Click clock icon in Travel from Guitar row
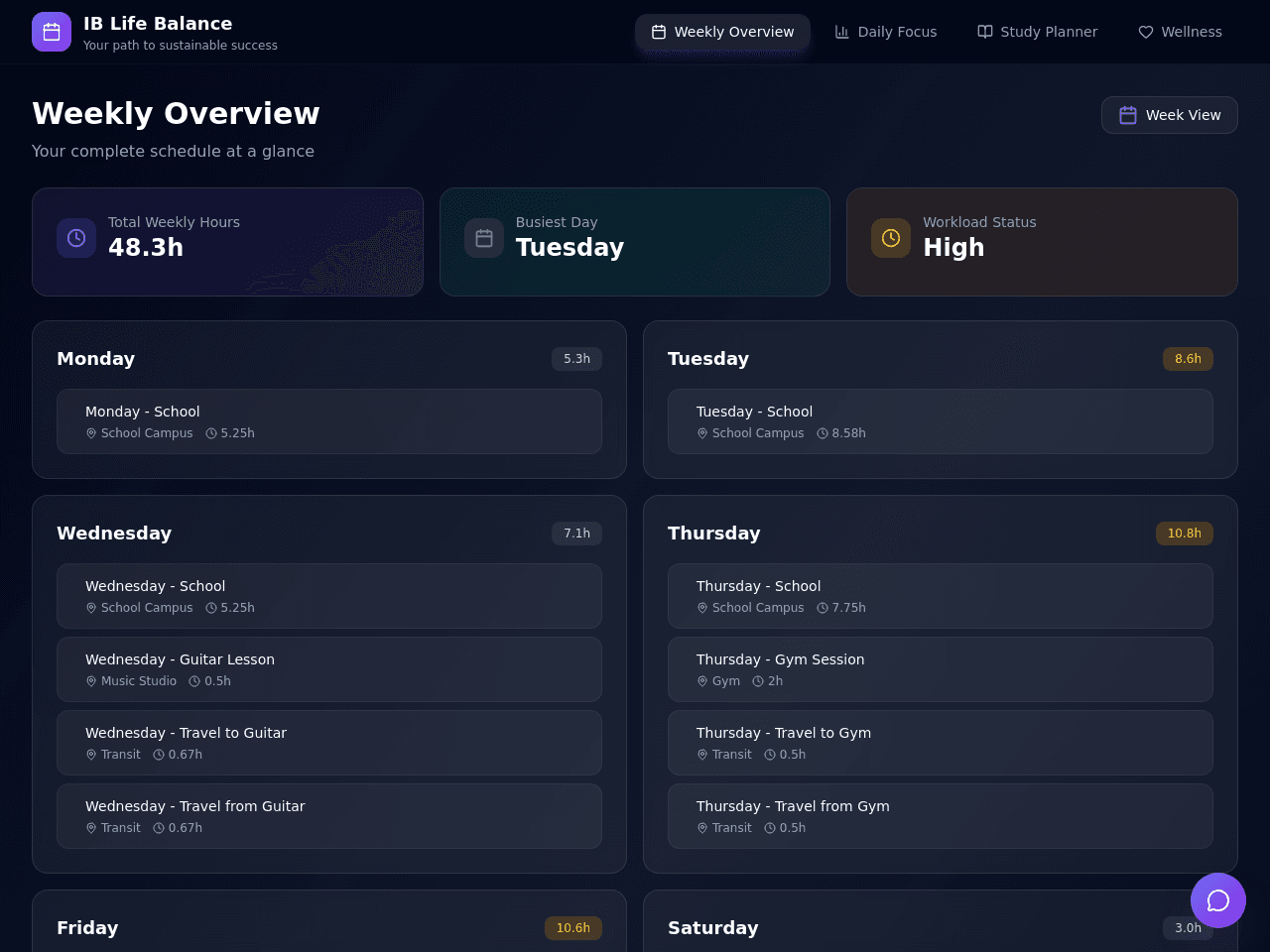Image resolution: width=1270 pixels, height=952 pixels. click(159, 828)
